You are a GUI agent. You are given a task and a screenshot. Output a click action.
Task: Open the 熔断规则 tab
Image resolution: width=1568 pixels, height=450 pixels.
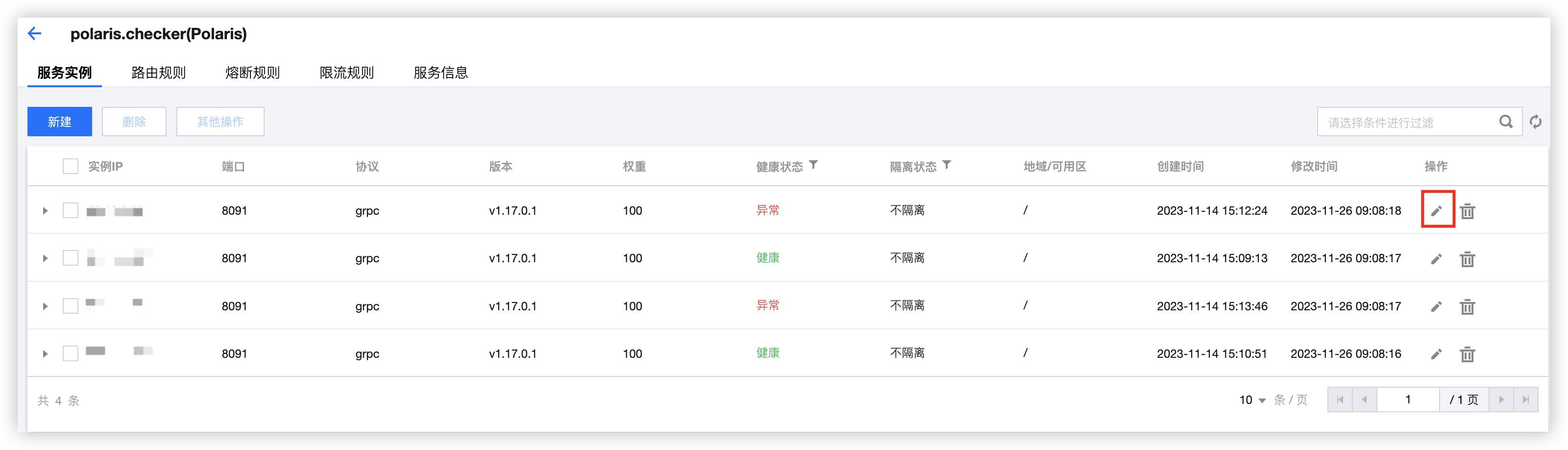click(253, 73)
